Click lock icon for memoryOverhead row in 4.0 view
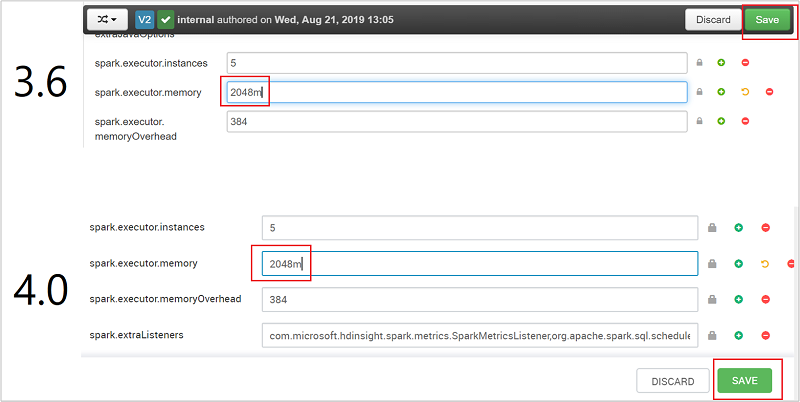The image size is (800, 402). click(712, 299)
